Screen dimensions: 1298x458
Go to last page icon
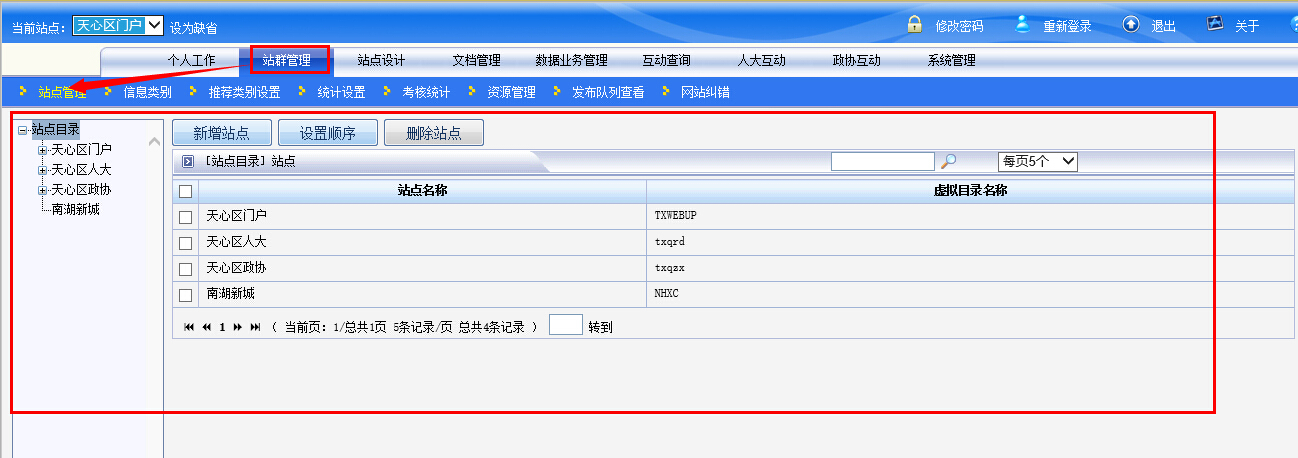coord(255,327)
